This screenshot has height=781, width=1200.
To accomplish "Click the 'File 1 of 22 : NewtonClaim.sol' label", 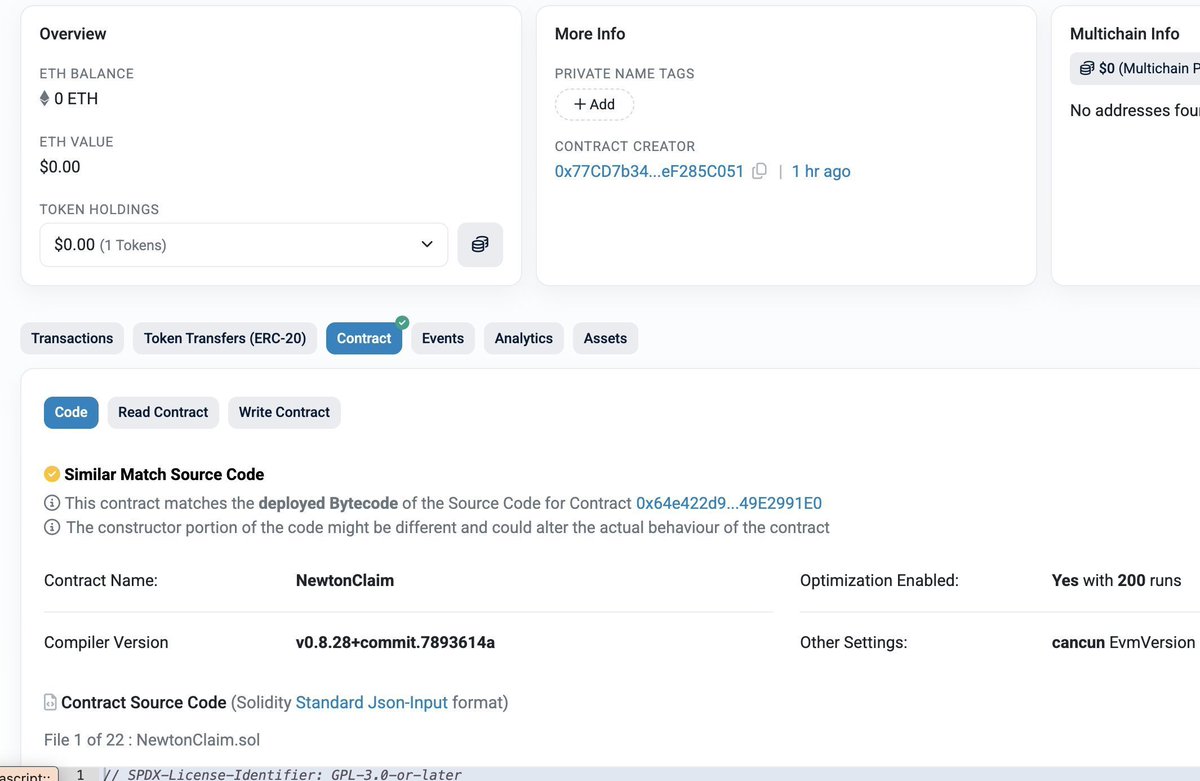I will tap(152, 740).
